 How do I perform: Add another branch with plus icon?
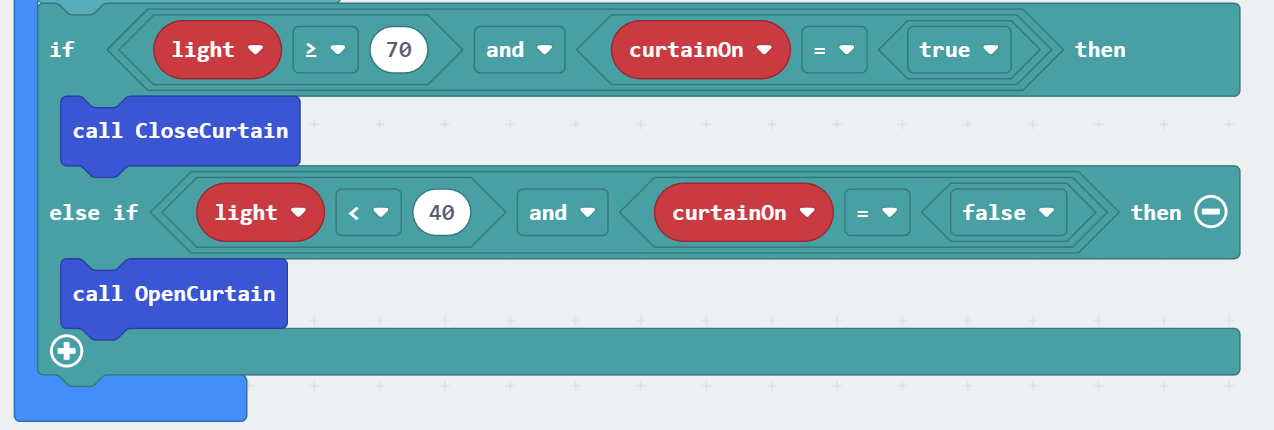pos(67,352)
